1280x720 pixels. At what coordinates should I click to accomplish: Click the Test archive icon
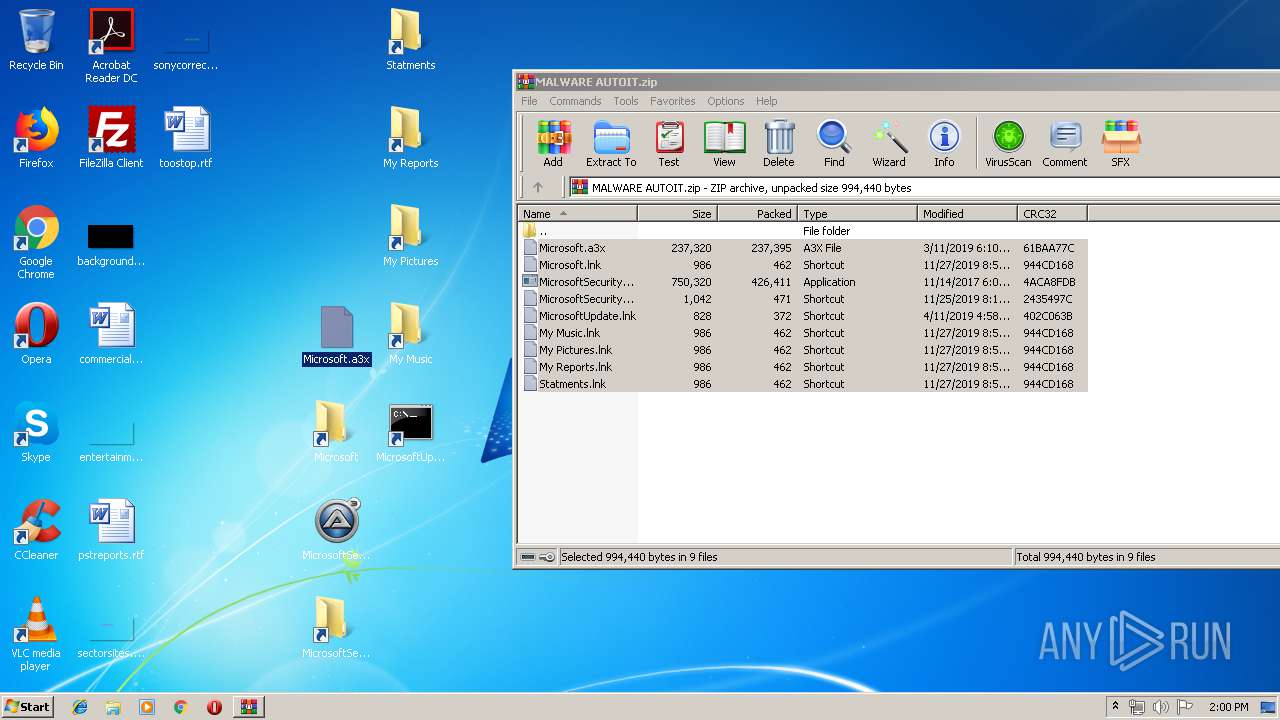click(x=669, y=144)
